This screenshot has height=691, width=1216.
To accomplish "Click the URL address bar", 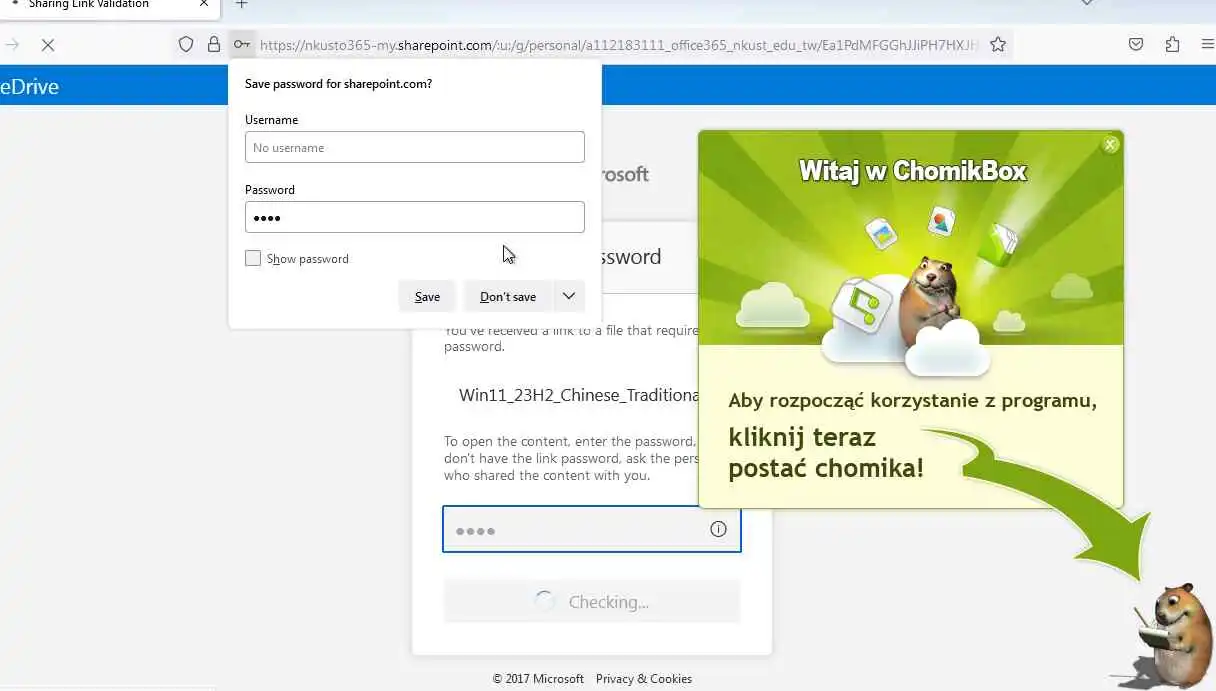I will coord(617,44).
